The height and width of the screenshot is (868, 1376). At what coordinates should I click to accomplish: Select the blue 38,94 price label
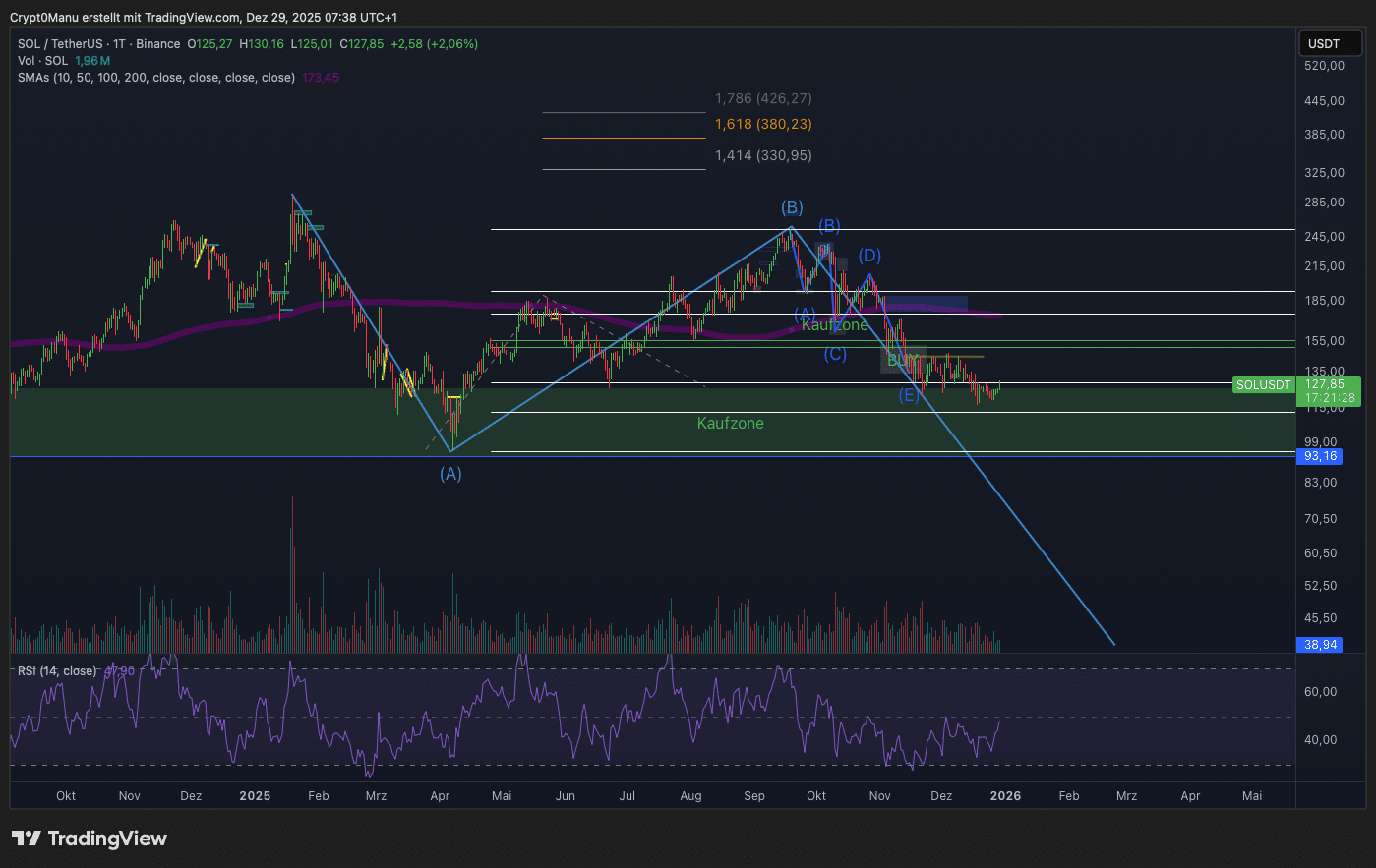pos(1320,645)
